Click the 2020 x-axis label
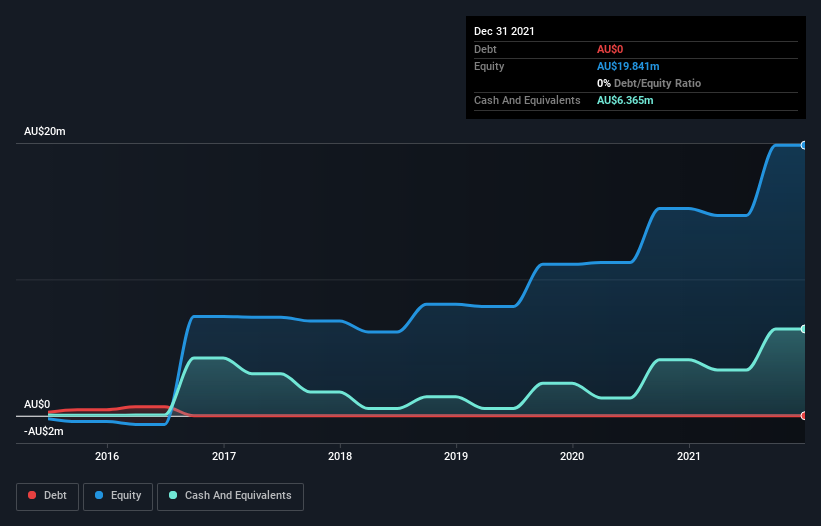This screenshot has width=821, height=526. point(572,456)
